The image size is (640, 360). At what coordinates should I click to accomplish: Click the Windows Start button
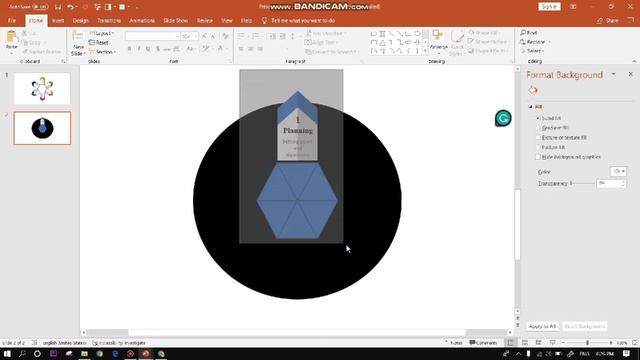coord(7,353)
